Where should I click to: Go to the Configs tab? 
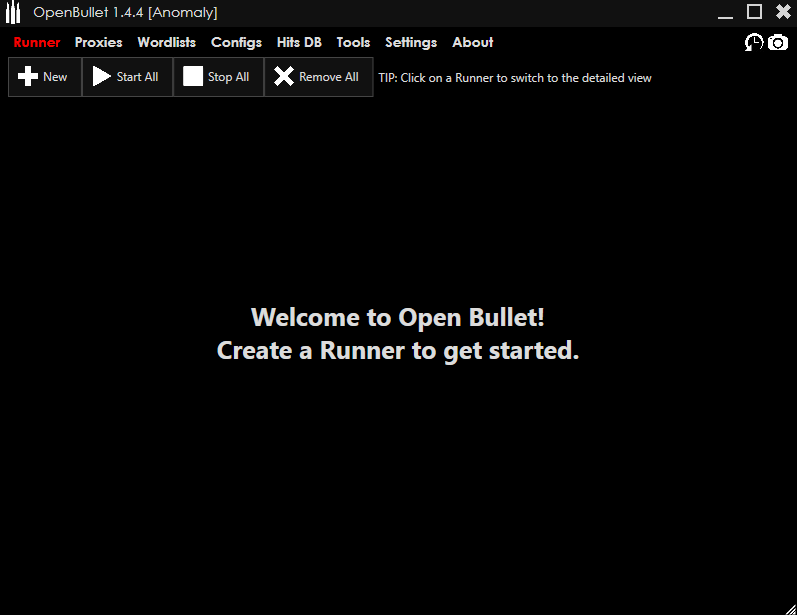coord(236,43)
